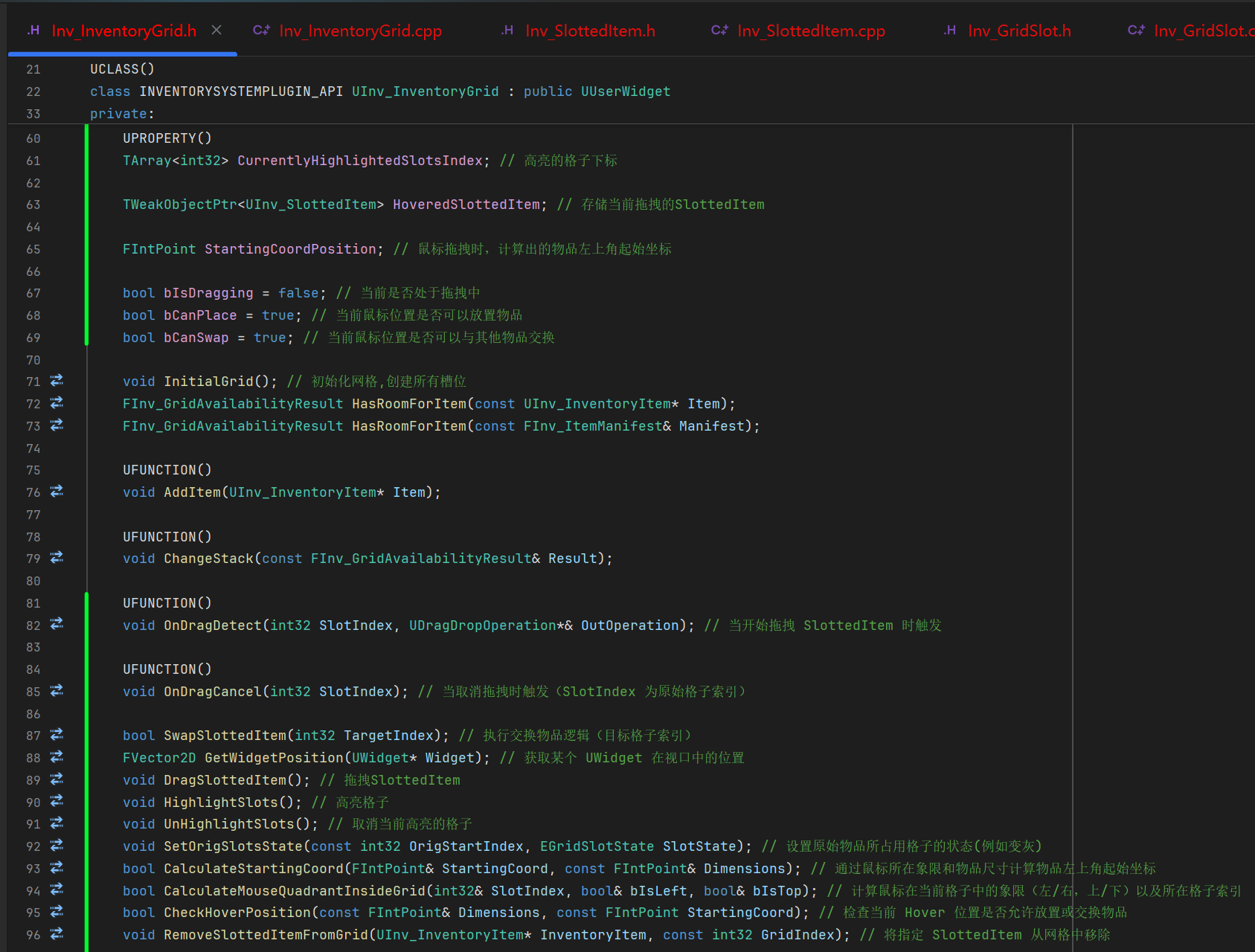Click gutter navigation icon on line 72

57,403
